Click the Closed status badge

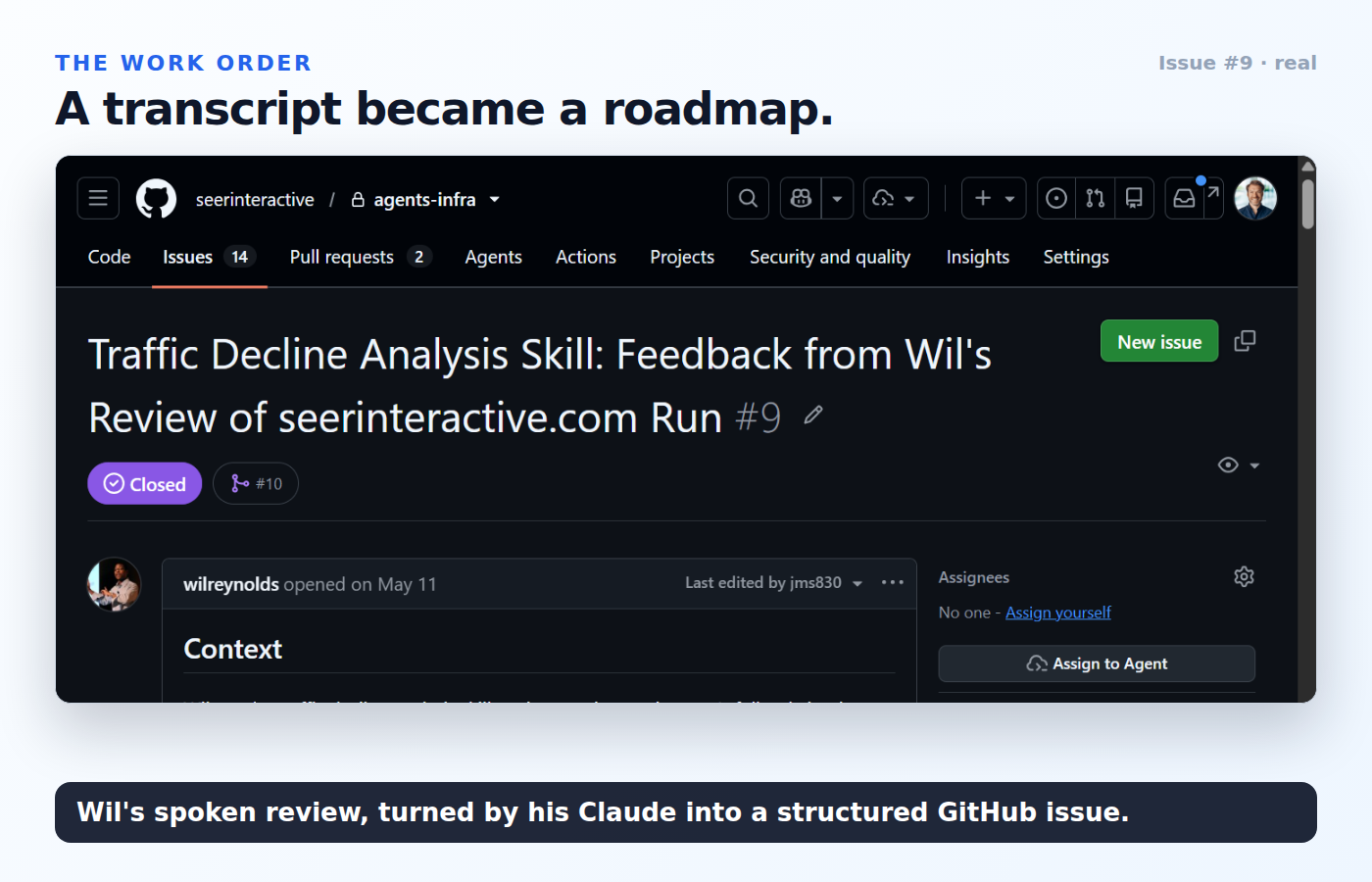pos(145,483)
